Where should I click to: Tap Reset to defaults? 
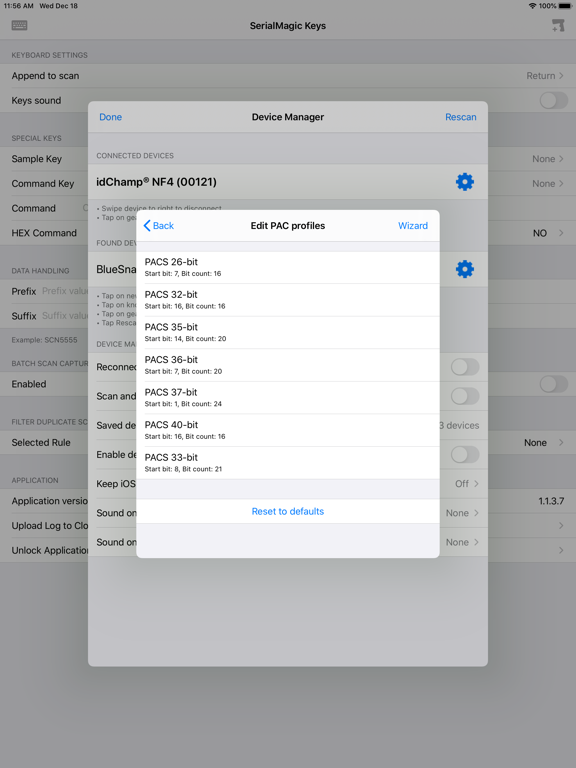[288, 511]
